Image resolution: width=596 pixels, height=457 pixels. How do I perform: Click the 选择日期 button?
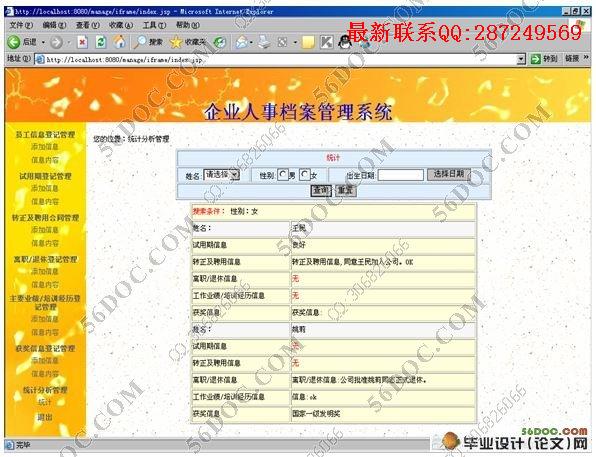(x=449, y=174)
